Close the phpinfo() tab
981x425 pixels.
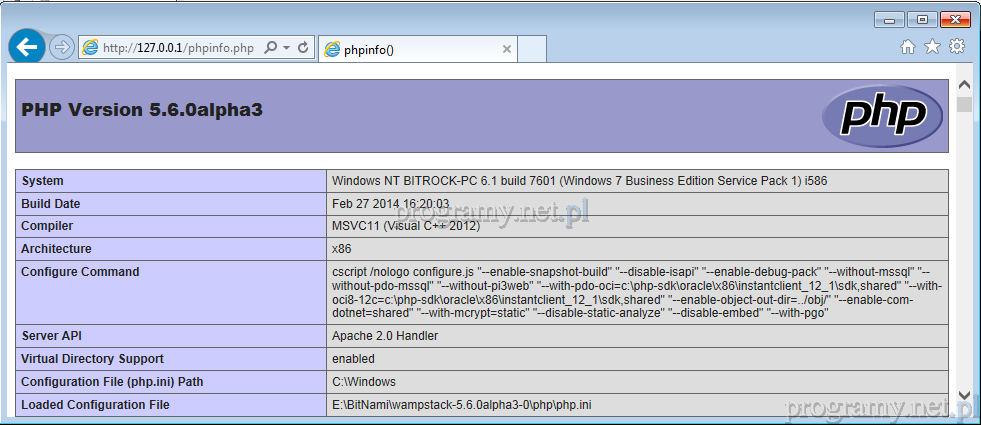tap(506, 49)
